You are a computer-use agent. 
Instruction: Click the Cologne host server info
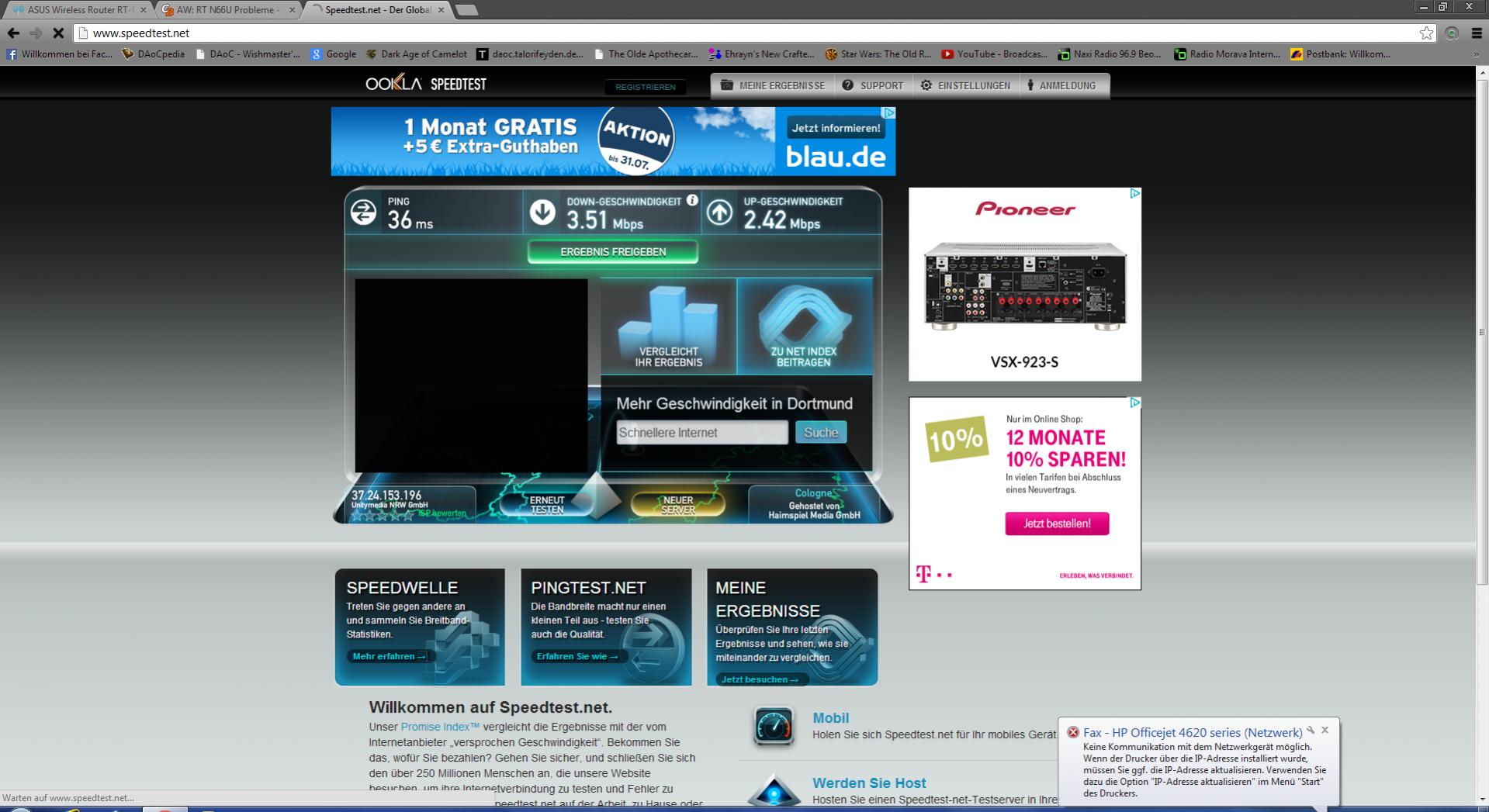pyautogui.click(x=814, y=504)
